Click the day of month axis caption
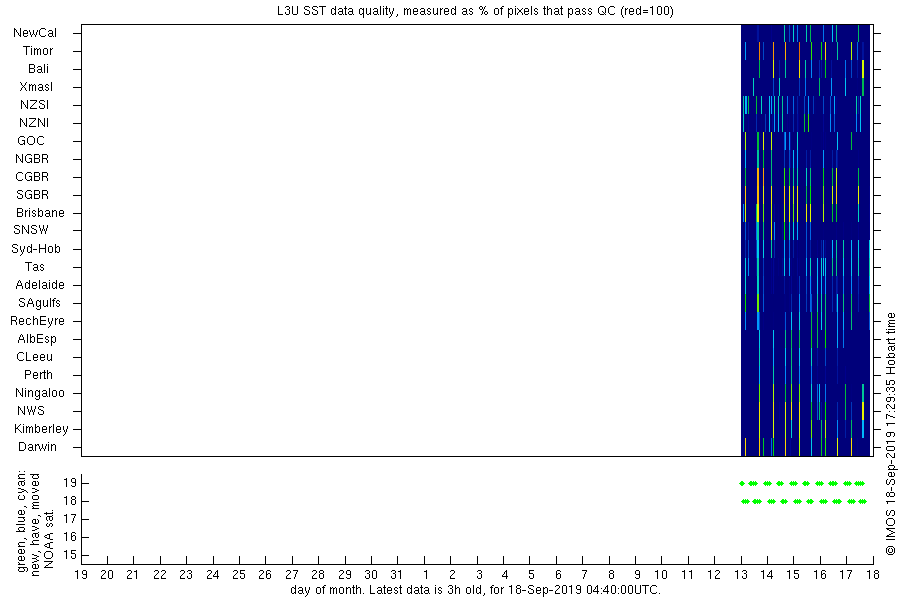 [475, 590]
